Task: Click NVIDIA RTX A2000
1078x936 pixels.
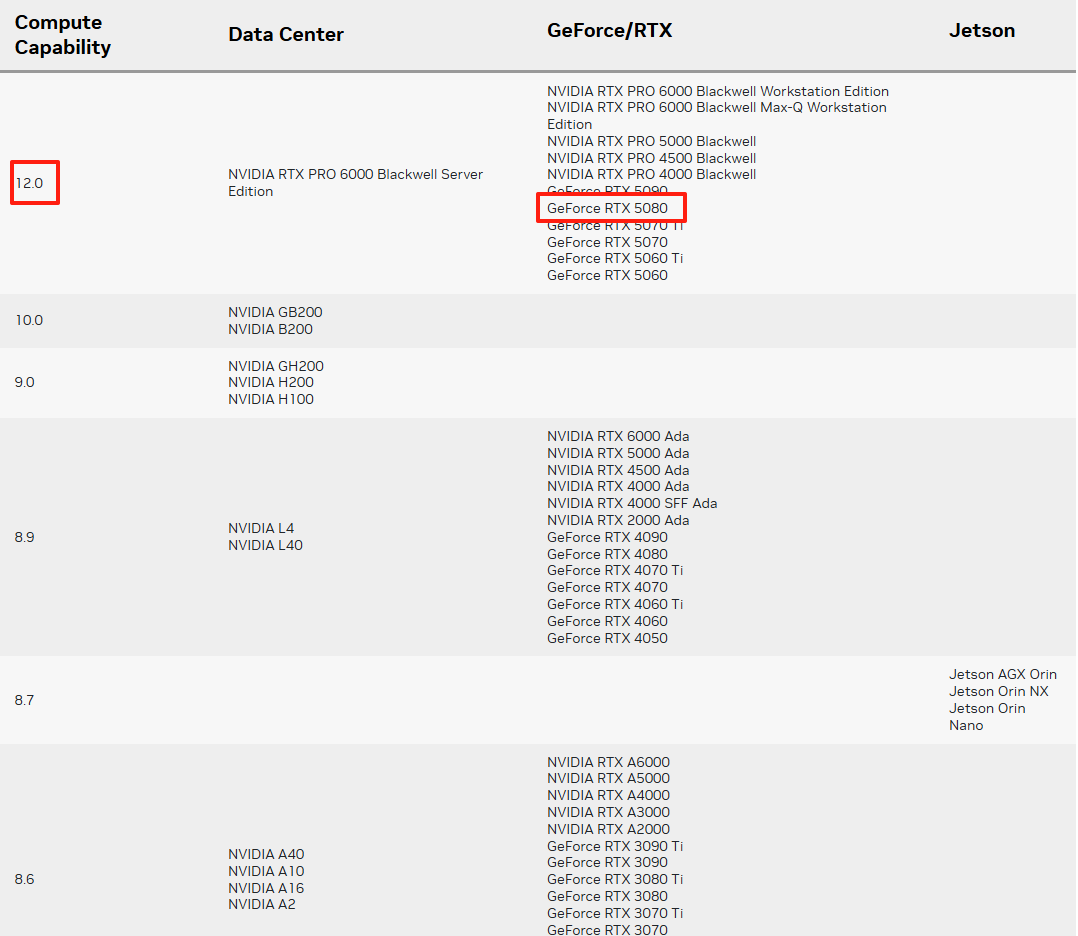Action: click(x=608, y=829)
